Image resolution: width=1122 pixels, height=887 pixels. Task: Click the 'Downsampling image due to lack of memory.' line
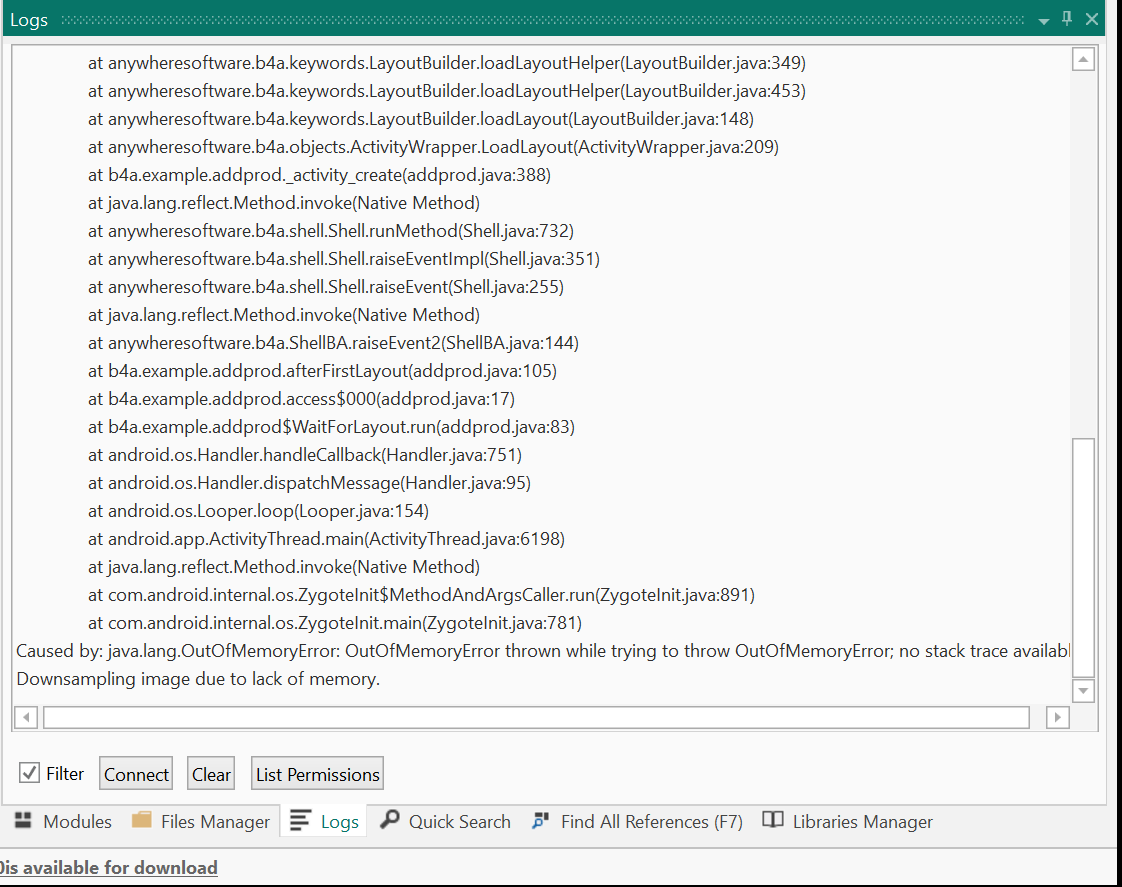(198, 679)
